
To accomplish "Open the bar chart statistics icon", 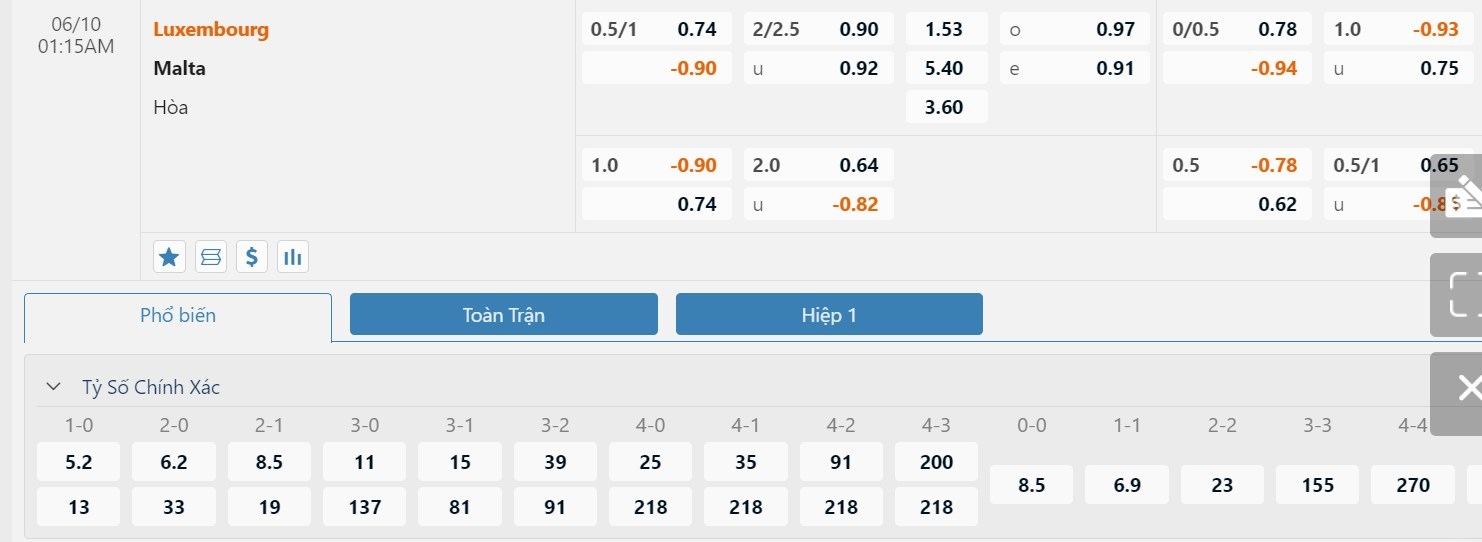I will 293,257.
